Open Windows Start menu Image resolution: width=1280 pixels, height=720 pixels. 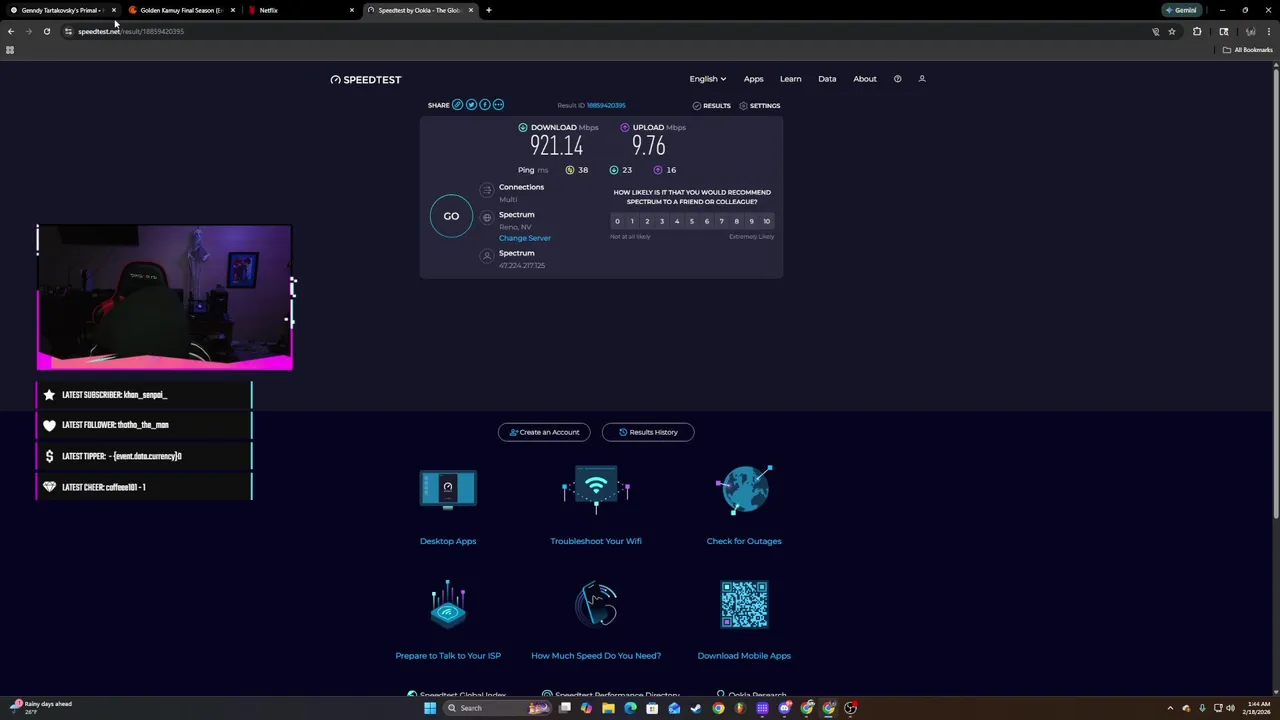[430, 708]
